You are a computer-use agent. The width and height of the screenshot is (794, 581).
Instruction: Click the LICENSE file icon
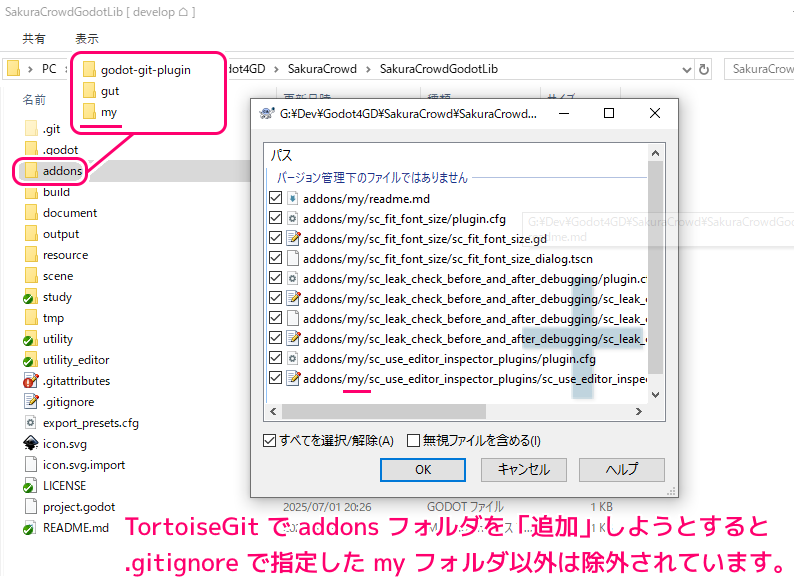(x=31, y=486)
